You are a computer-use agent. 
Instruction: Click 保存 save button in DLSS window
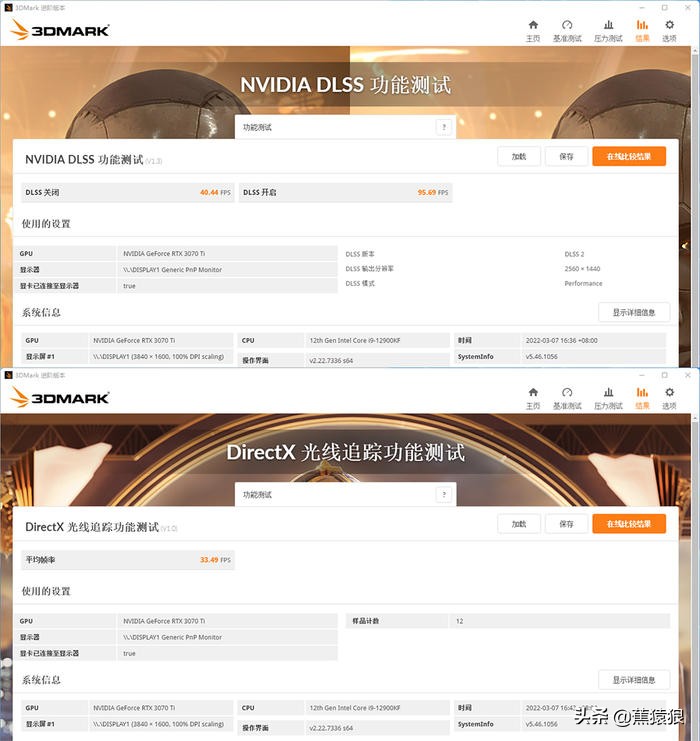point(566,156)
